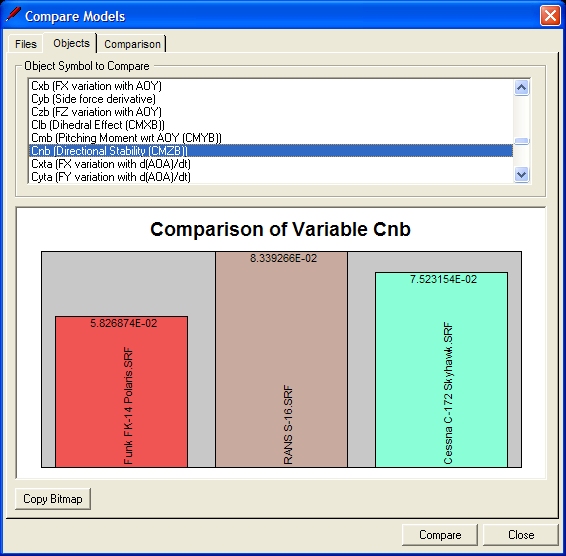Click the Compare button

(x=440, y=535)
